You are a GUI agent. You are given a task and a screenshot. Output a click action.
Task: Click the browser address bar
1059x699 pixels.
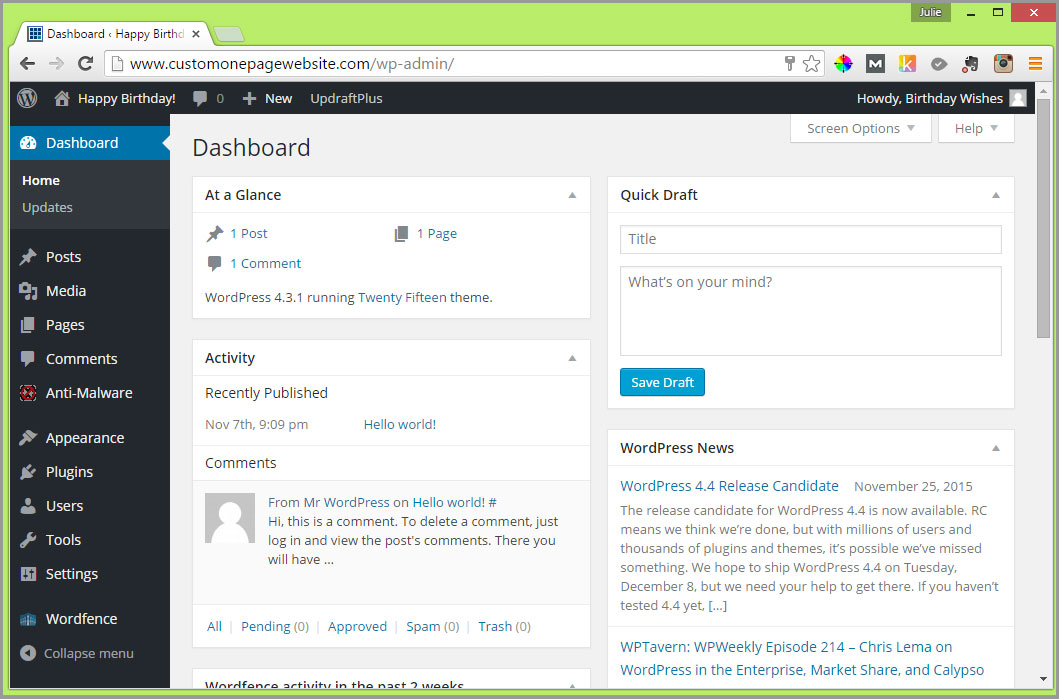pyautogui.click(x=446, y=63)
